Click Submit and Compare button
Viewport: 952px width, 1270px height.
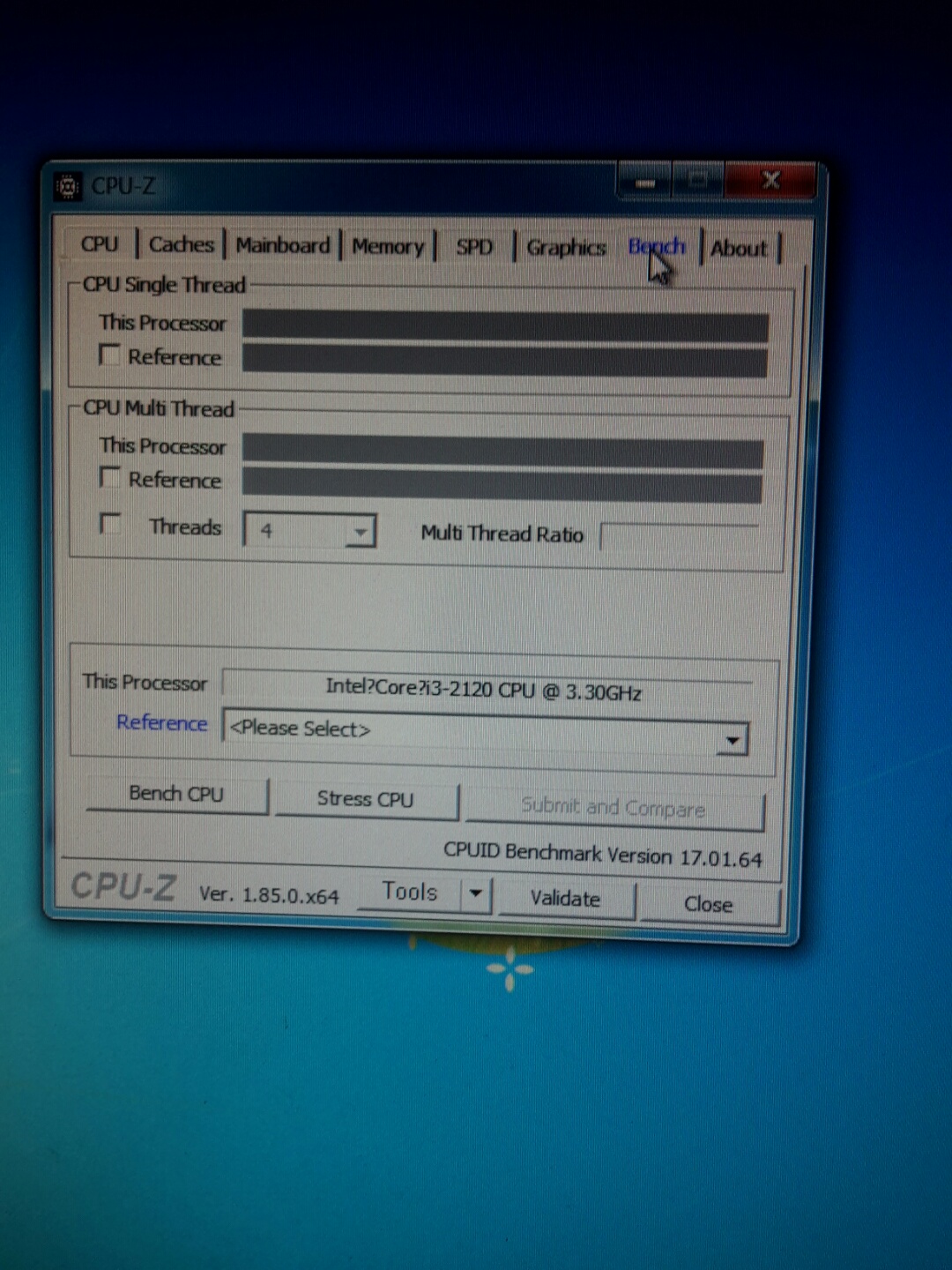point(614,807)
